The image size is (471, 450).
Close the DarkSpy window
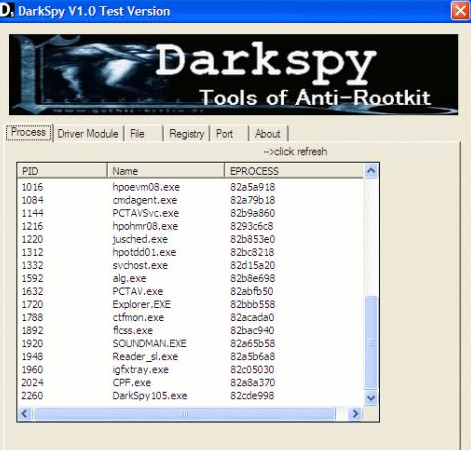460,11
